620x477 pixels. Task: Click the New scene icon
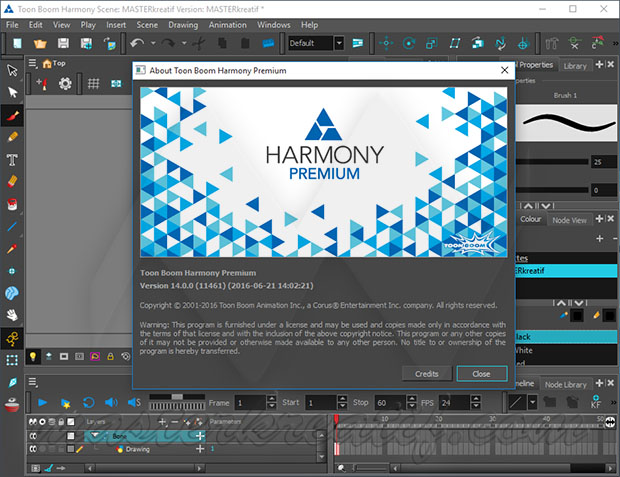17,43
